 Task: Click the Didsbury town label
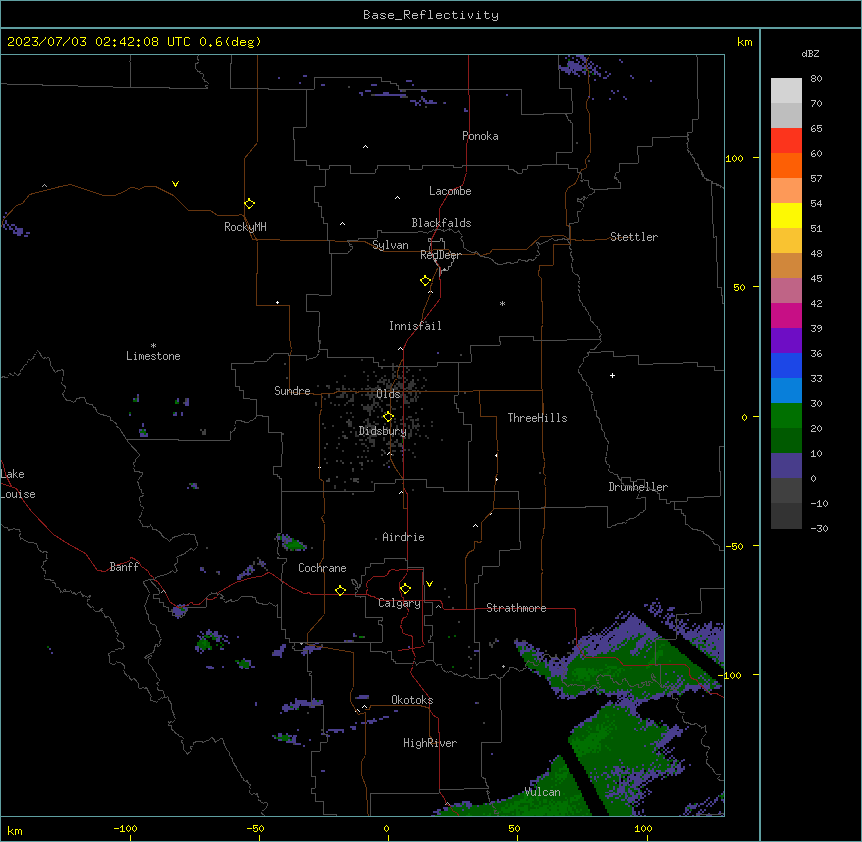[382, 431]
